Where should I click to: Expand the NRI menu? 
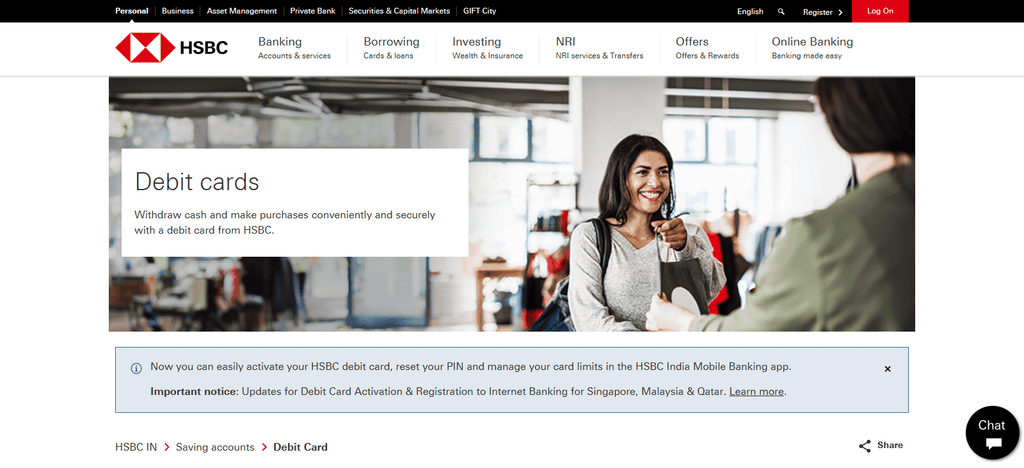click(599, 48)
